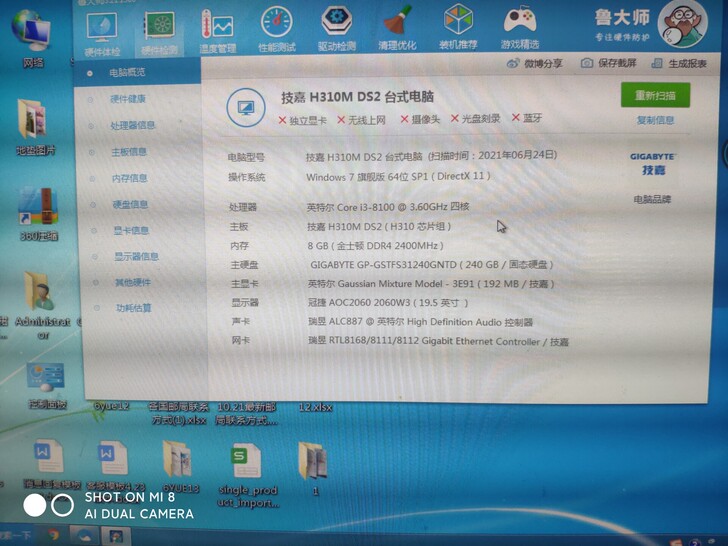Select the 硬件检测 toolbar icon

(159, 34)
